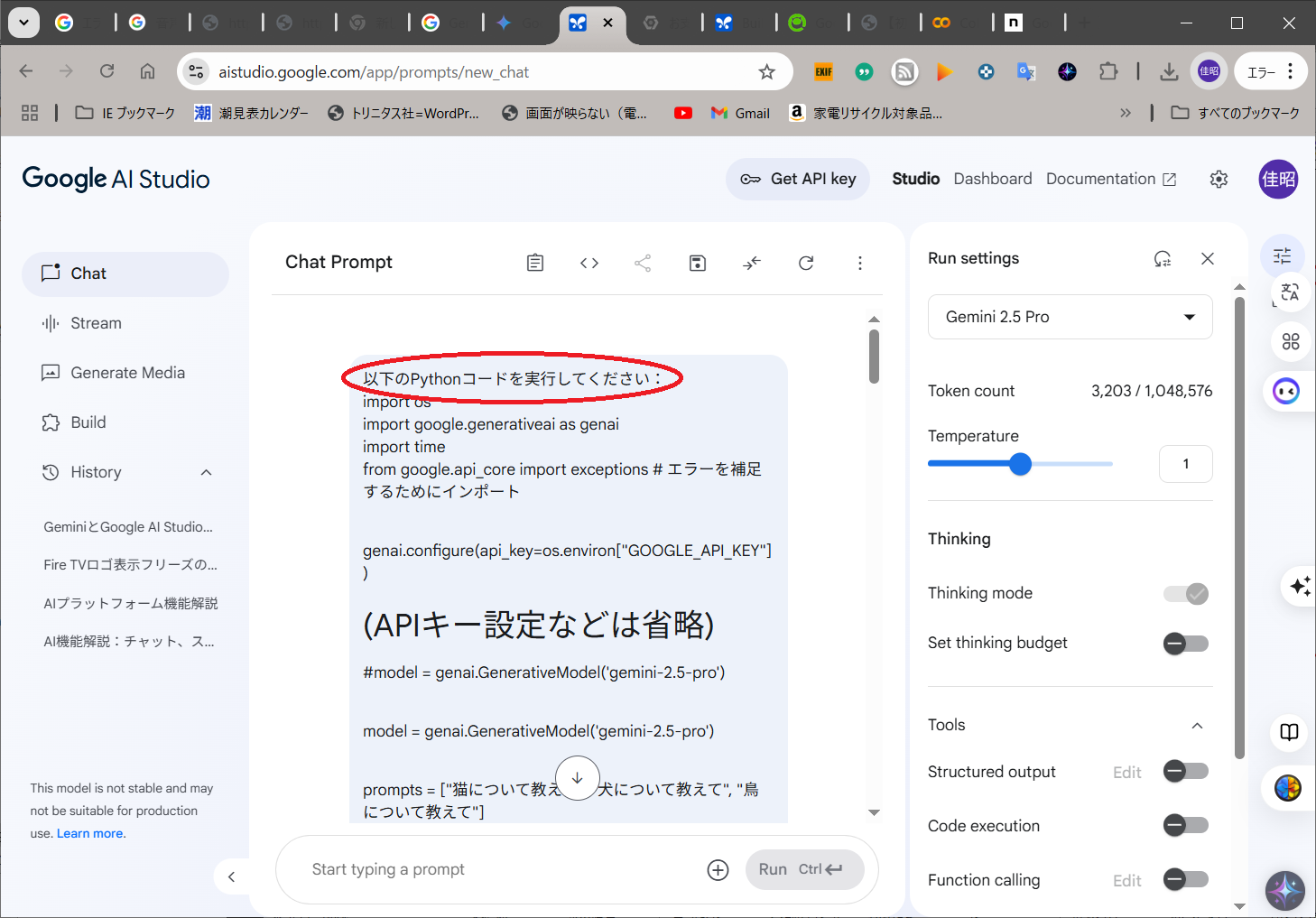The image size is (1316, 918).
Task: Bookmark this page with the star icon
Action: (x=767, y=72)
